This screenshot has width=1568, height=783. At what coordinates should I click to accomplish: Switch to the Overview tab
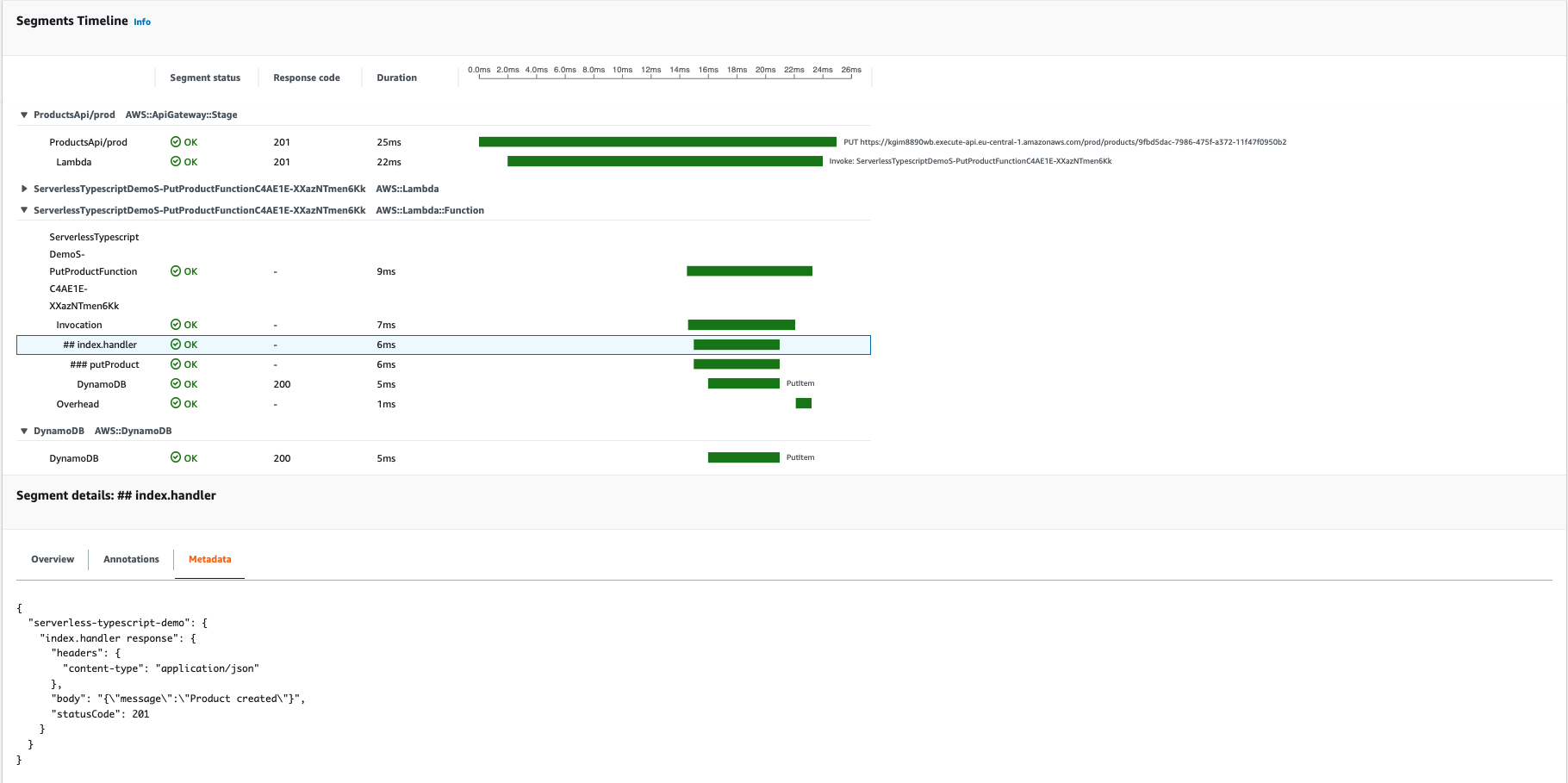coord(52,559)
